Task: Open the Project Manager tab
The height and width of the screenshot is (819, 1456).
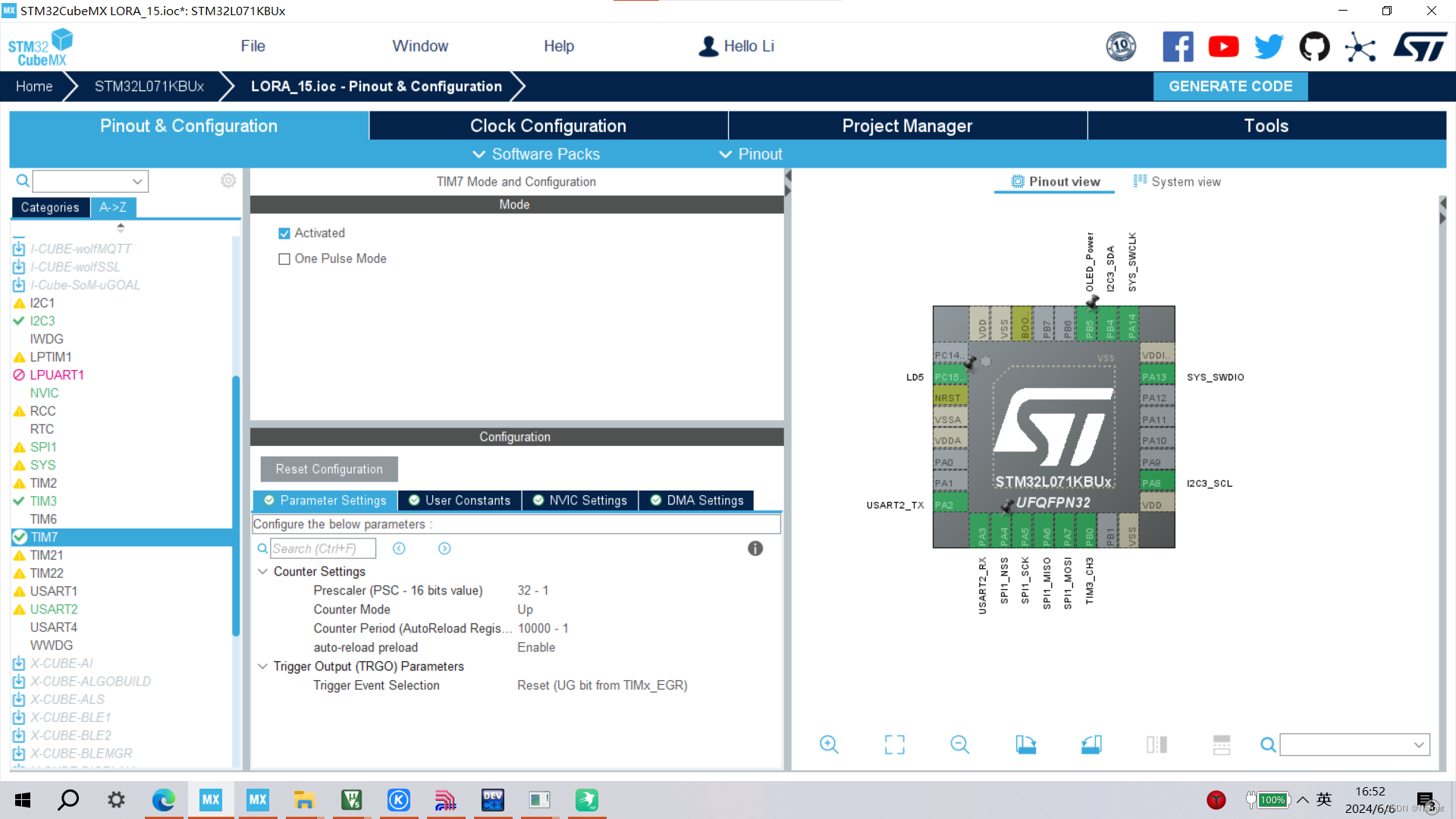Action: coord(907,126)
